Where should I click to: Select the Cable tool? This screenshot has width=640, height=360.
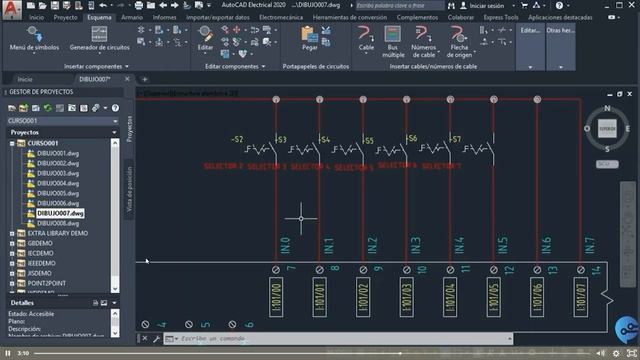tap(366, 39)
